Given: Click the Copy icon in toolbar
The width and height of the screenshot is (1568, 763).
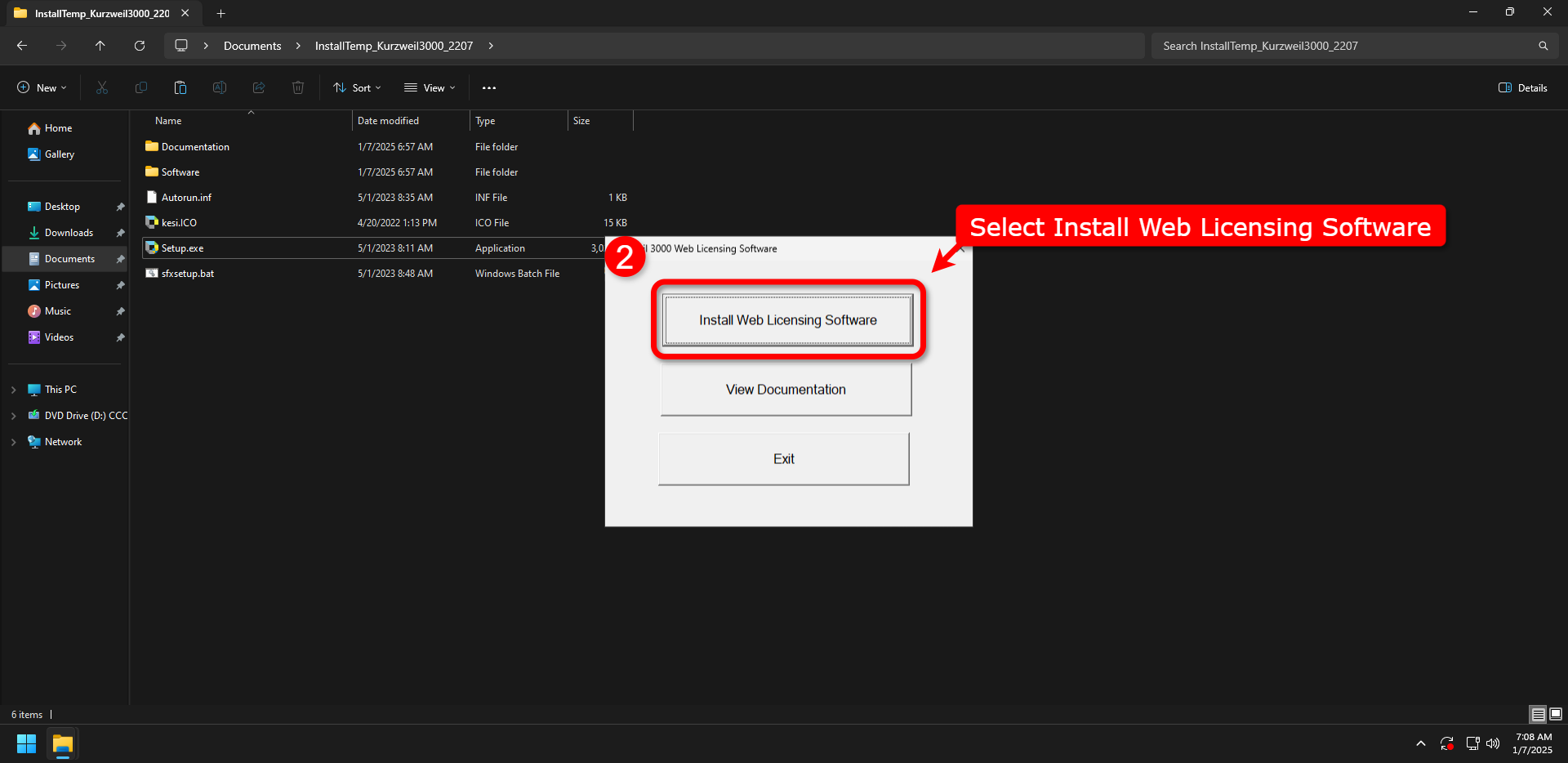Looking at the screenshot, I should tap(141, 88).
